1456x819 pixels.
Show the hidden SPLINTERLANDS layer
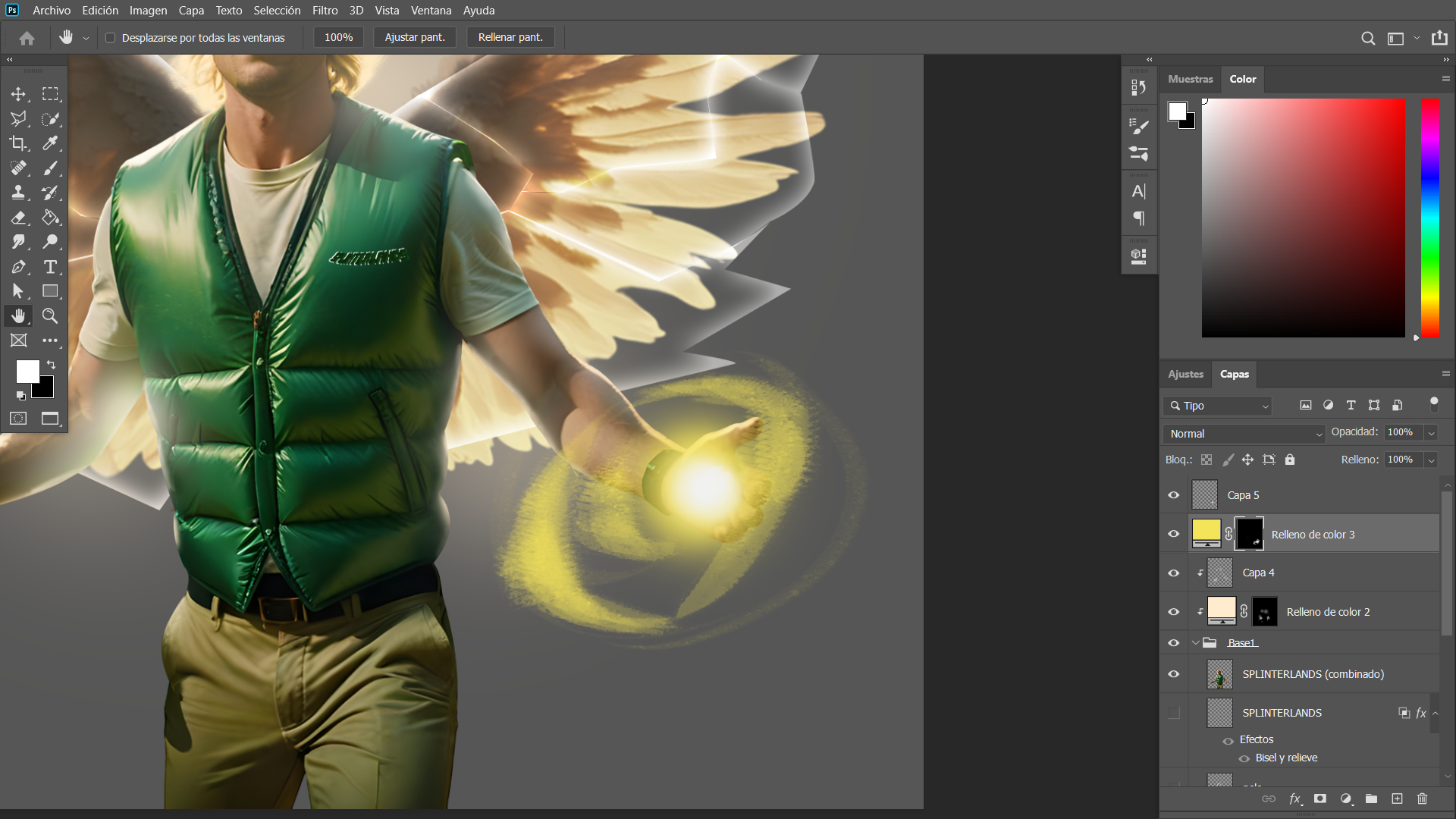coord(1174,713)
